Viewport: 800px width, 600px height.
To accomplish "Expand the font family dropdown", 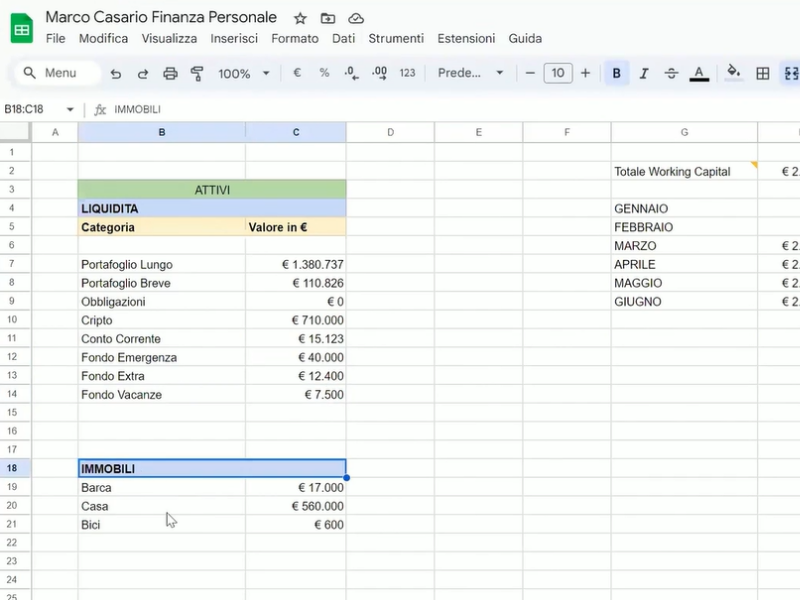I will tap(471, 73).
